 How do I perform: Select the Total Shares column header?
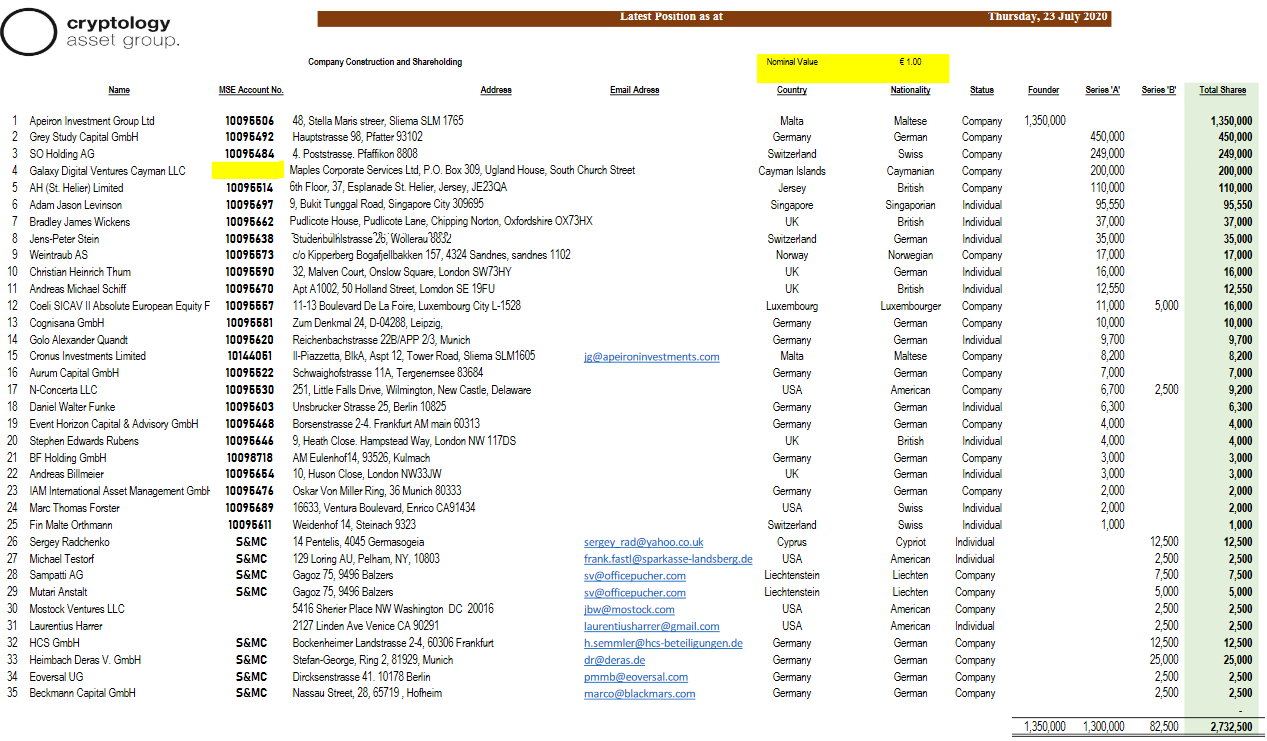1222,90
